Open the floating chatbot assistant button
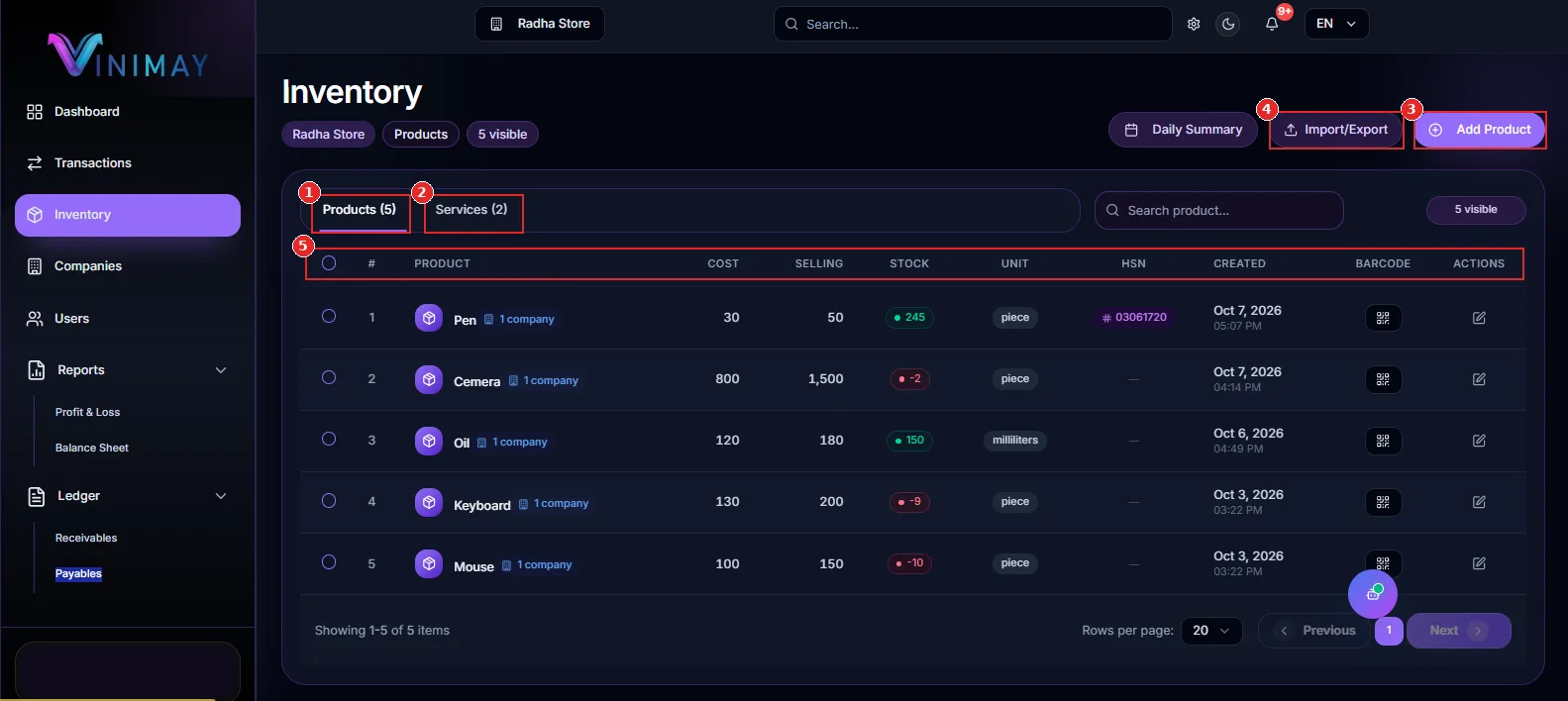 (1373, 593)
